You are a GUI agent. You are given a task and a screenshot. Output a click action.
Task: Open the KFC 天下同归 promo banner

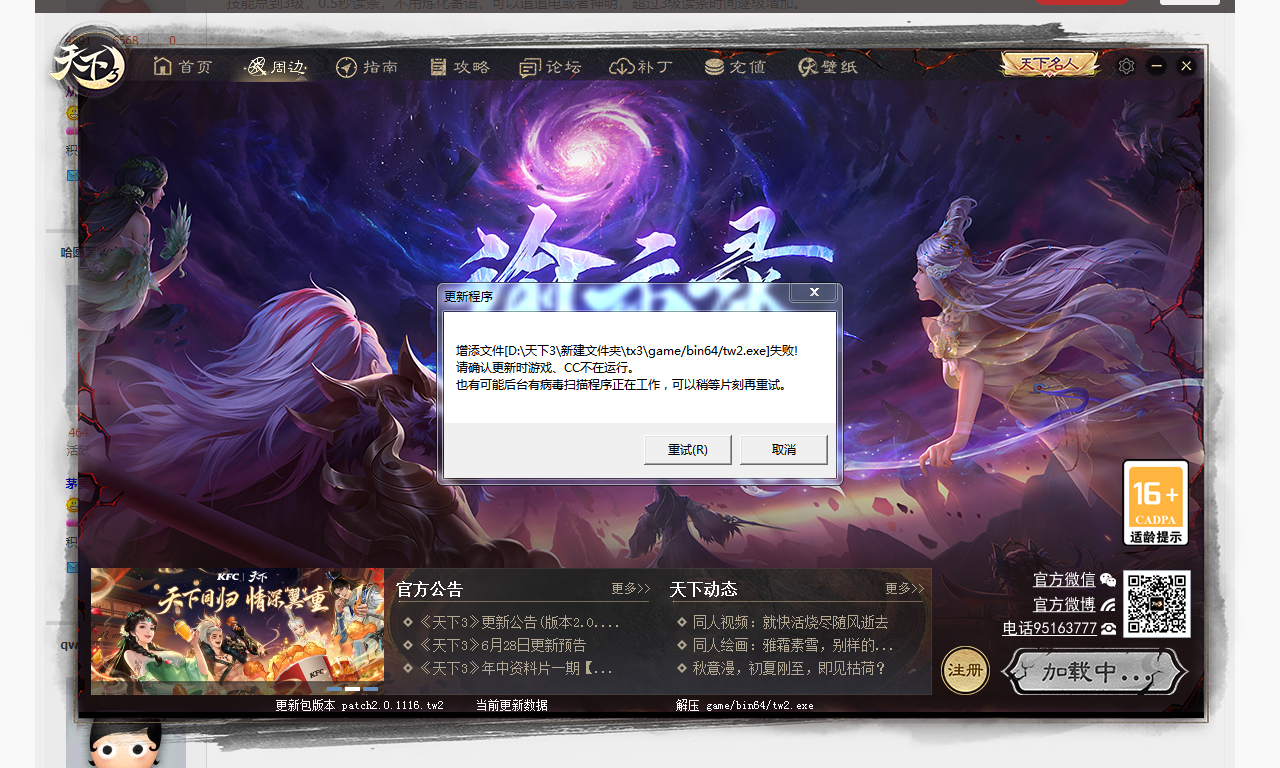(237, 631)
